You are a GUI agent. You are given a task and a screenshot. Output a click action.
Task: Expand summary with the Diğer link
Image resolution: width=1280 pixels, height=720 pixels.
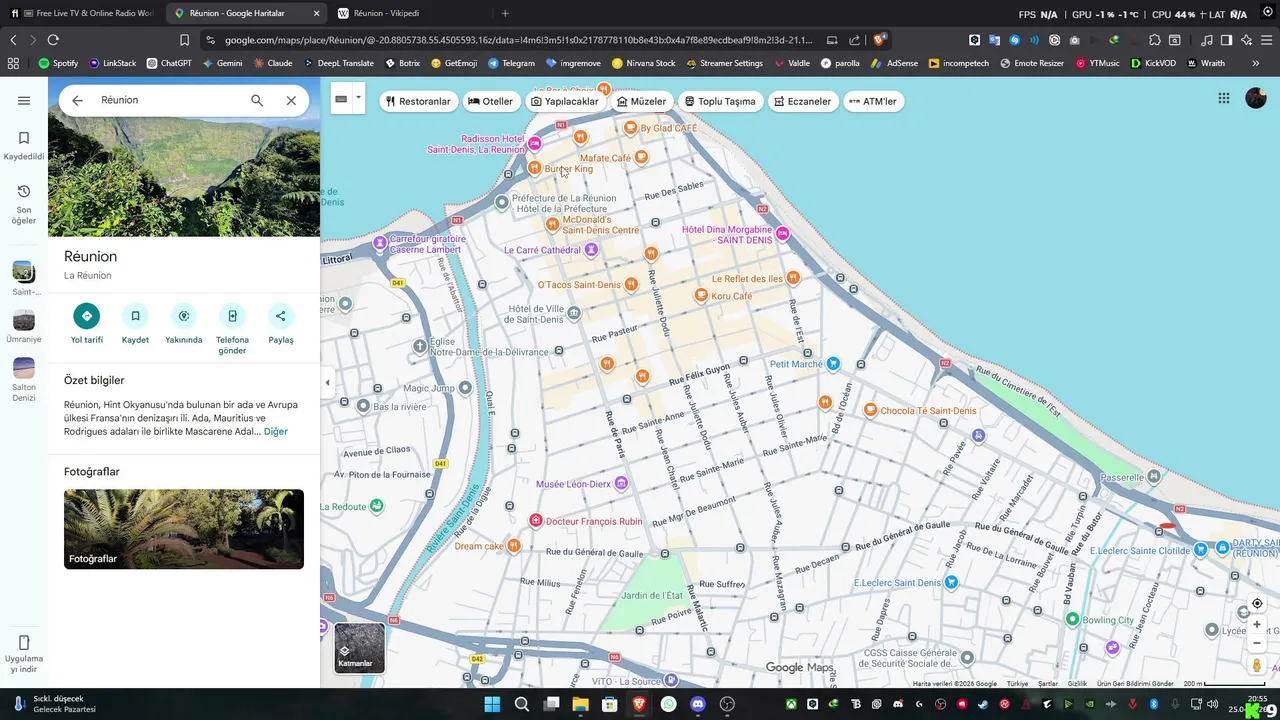click(x=276, y=432)
